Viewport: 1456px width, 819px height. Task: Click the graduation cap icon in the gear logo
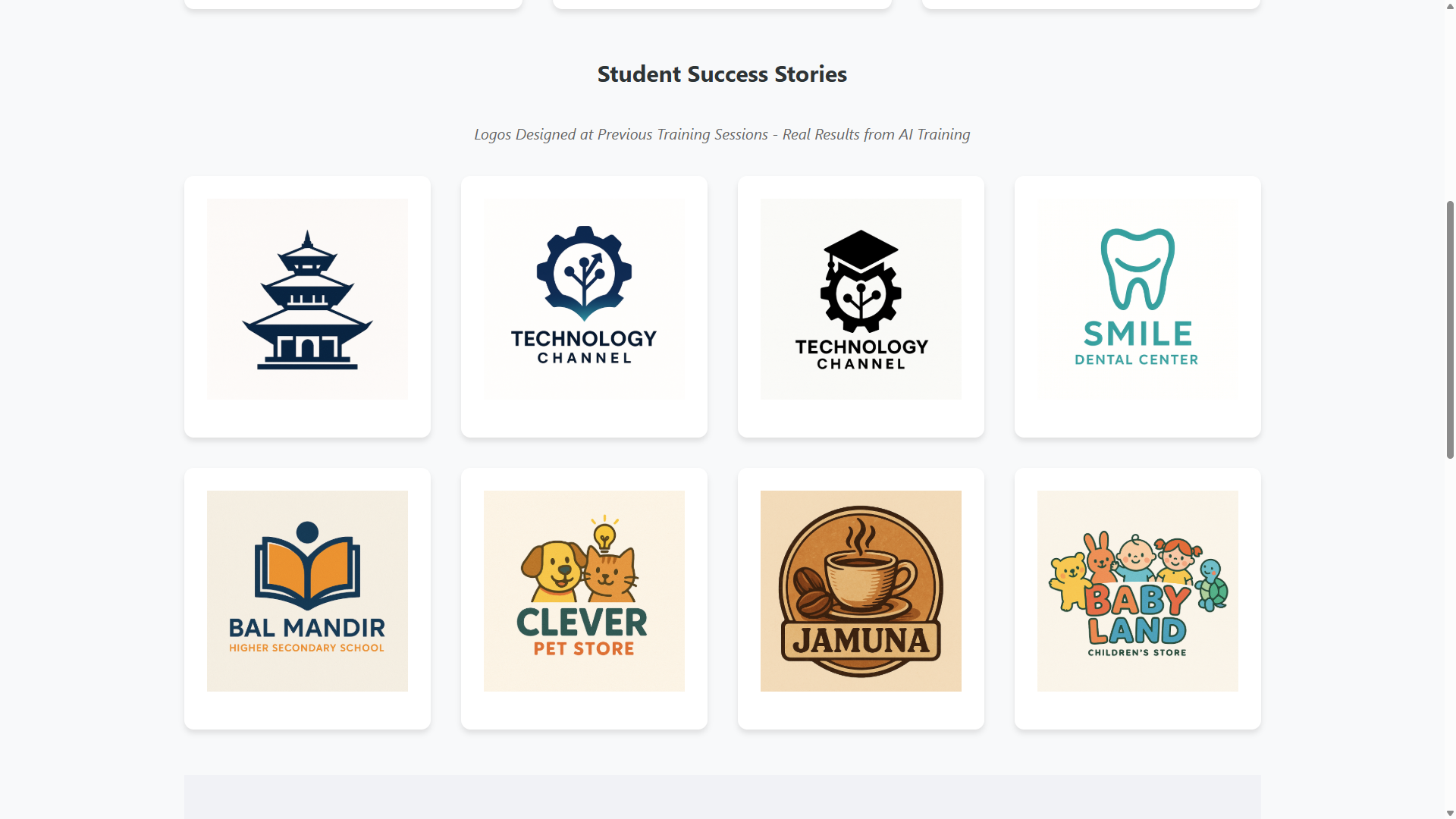pos(860,248)
